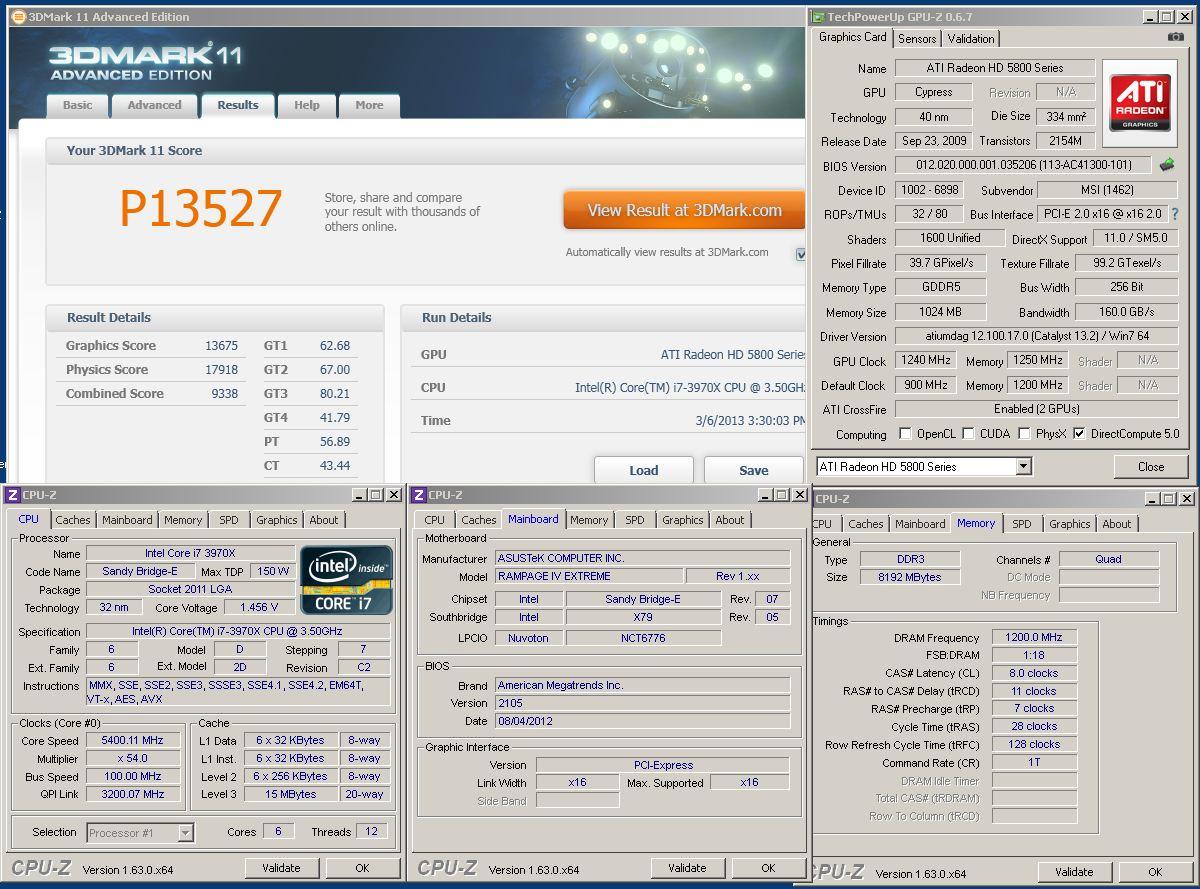The height and width of the screenshot is (889, 1200).
Task: Toggle the PhysX checkbox
Action: [x=1024, y=434]
